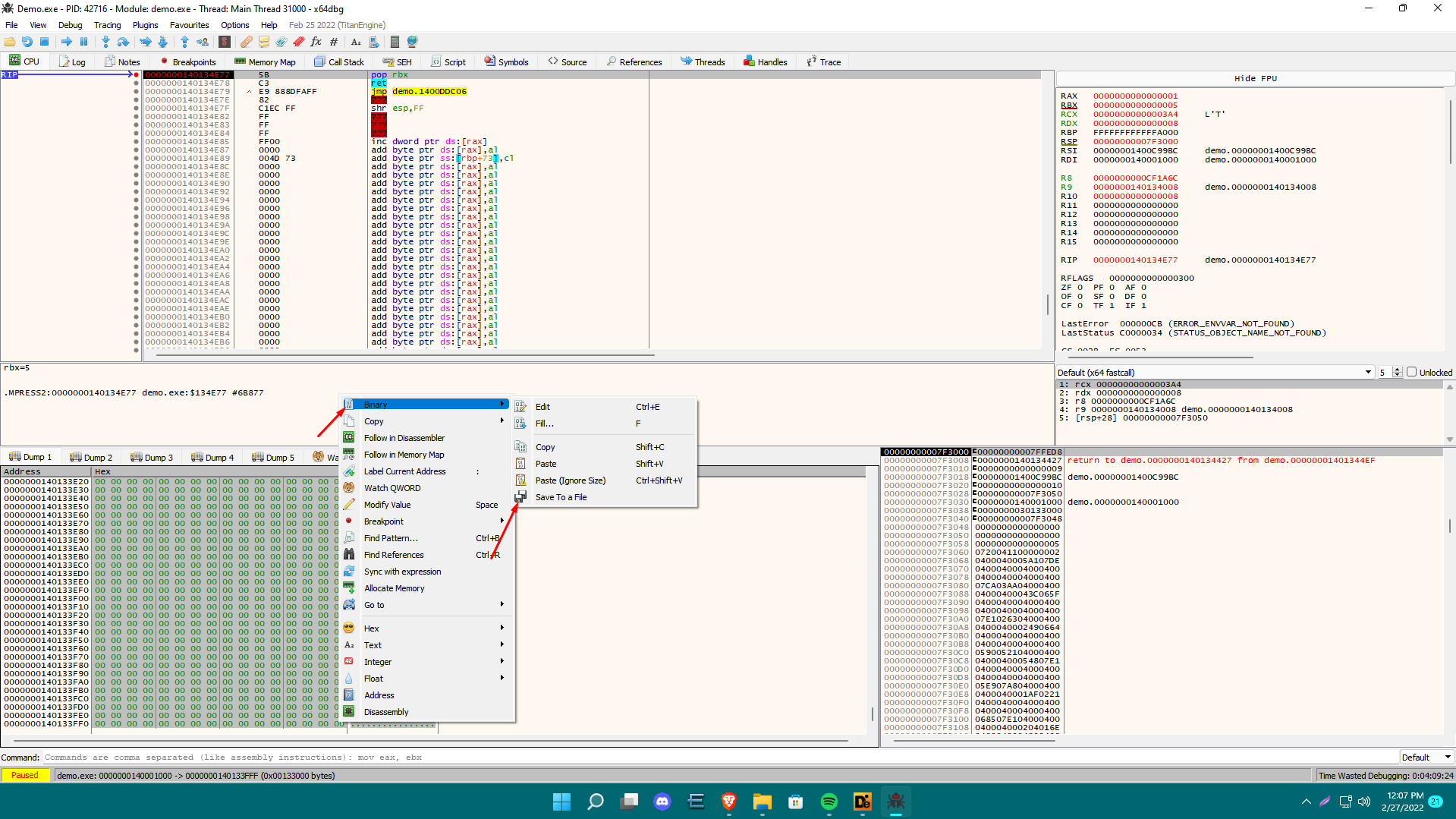Click the Intermodular calls toolbar icon
Viewport: 1456px width, 819px height.
373,42
